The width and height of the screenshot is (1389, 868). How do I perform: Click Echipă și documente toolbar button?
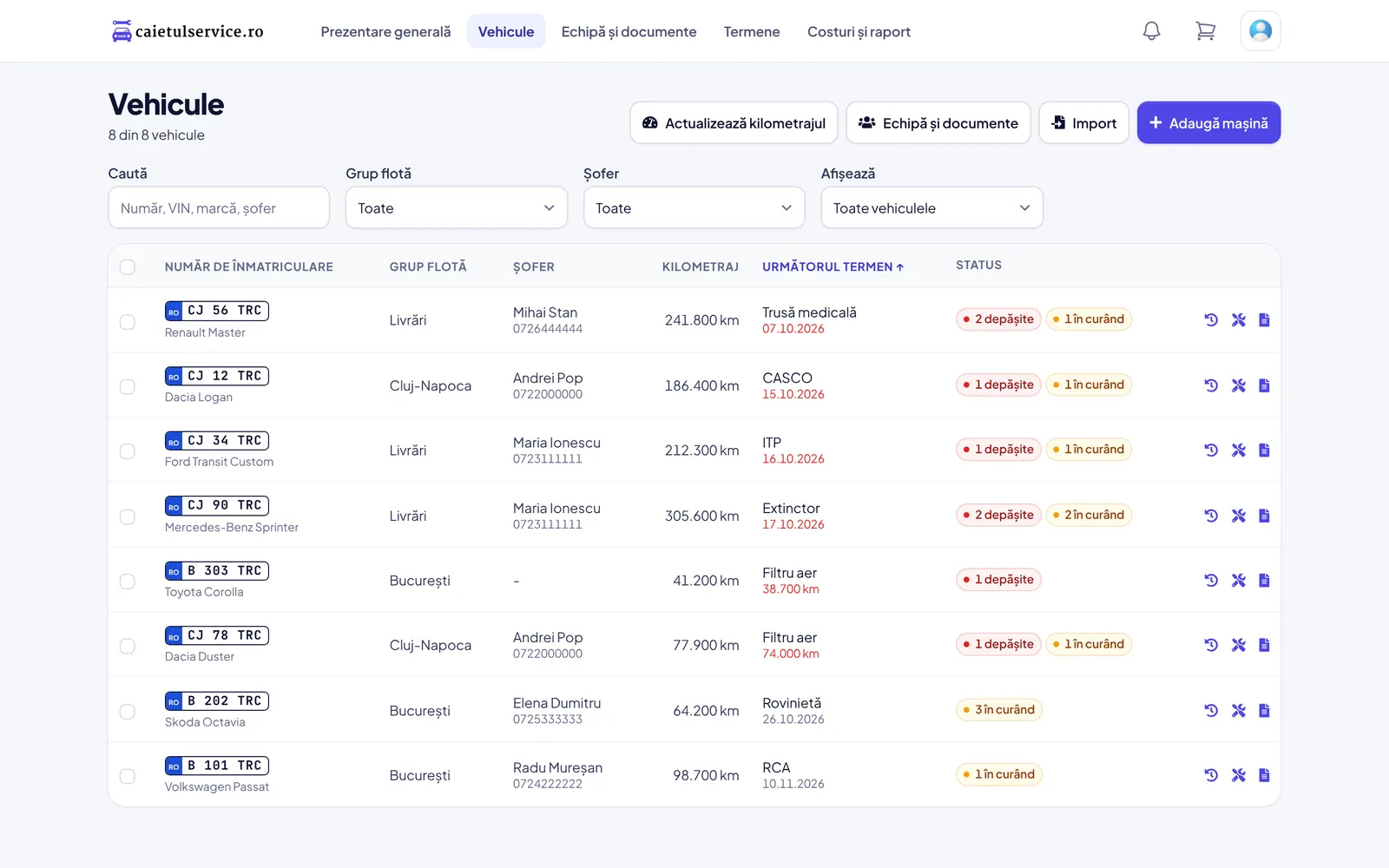pos(938,123)
